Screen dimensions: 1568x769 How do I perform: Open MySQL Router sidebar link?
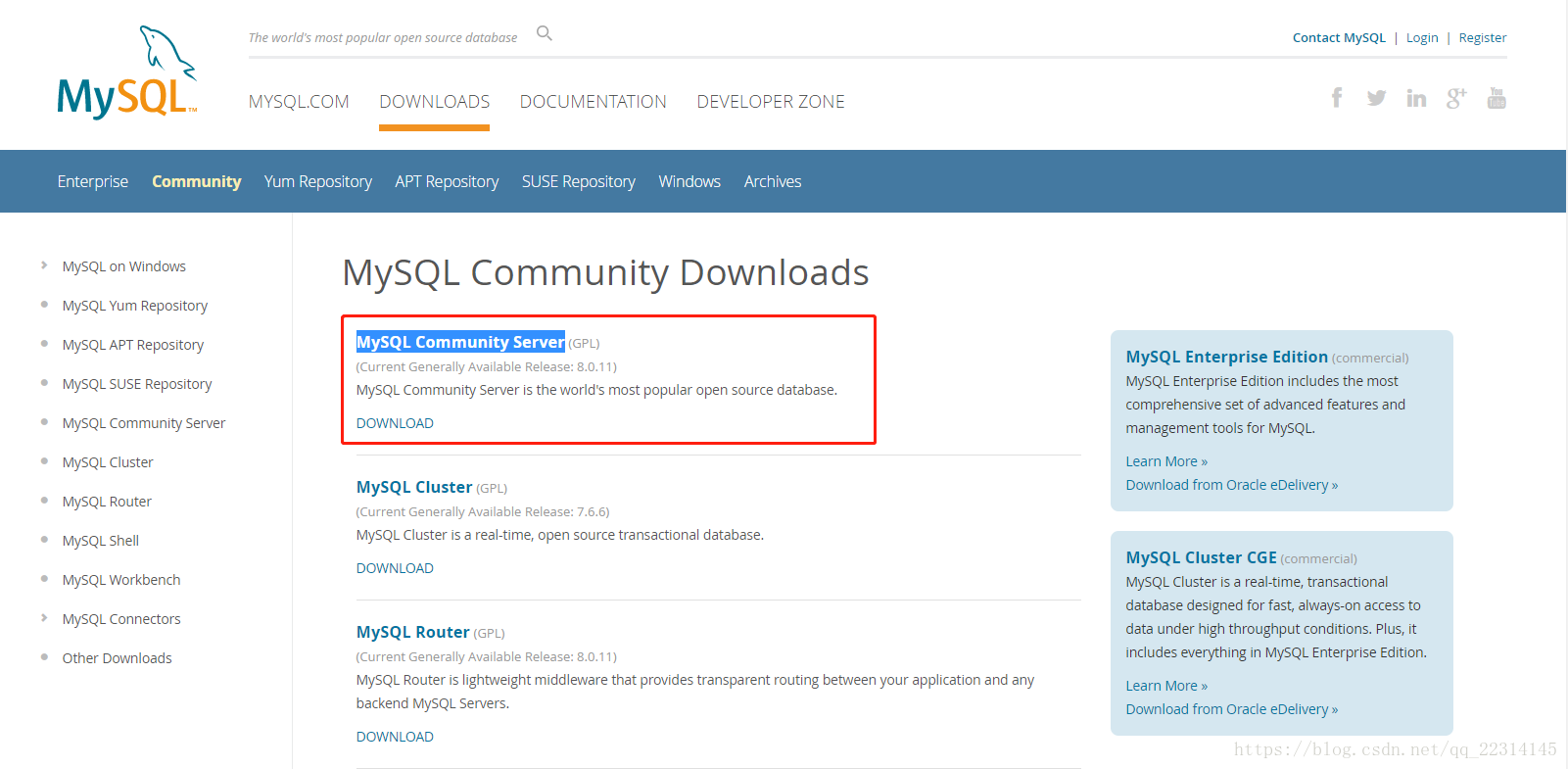click(107, 502)
